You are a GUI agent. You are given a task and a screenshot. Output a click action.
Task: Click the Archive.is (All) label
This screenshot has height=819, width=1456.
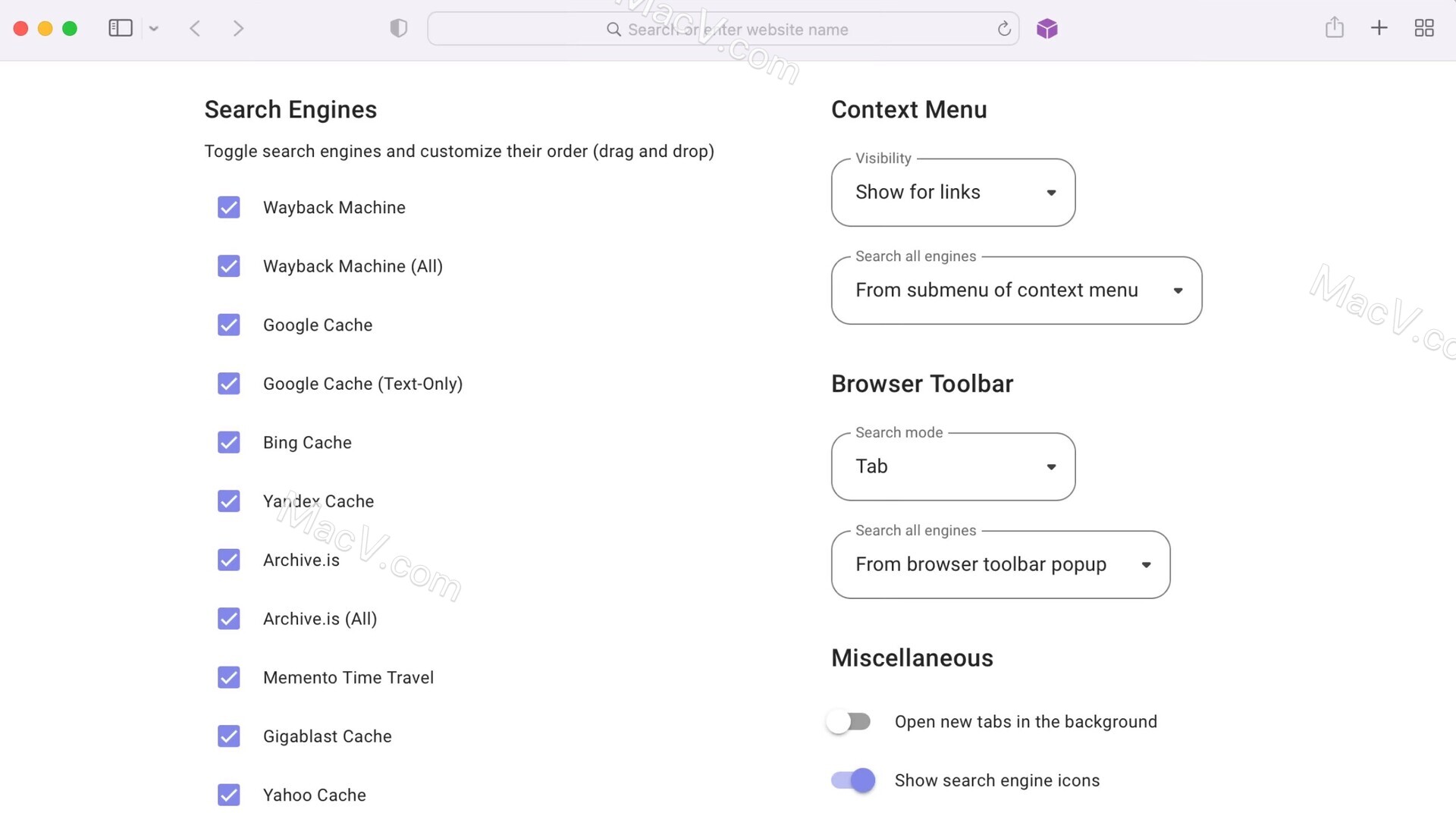click(x=320, y=619)
